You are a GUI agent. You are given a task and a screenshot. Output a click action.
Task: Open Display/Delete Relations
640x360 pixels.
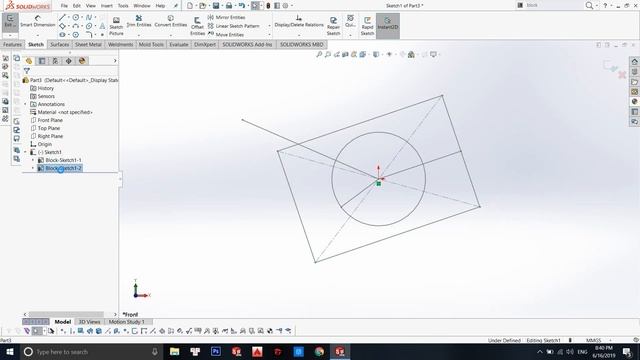[x=299, y=21]
